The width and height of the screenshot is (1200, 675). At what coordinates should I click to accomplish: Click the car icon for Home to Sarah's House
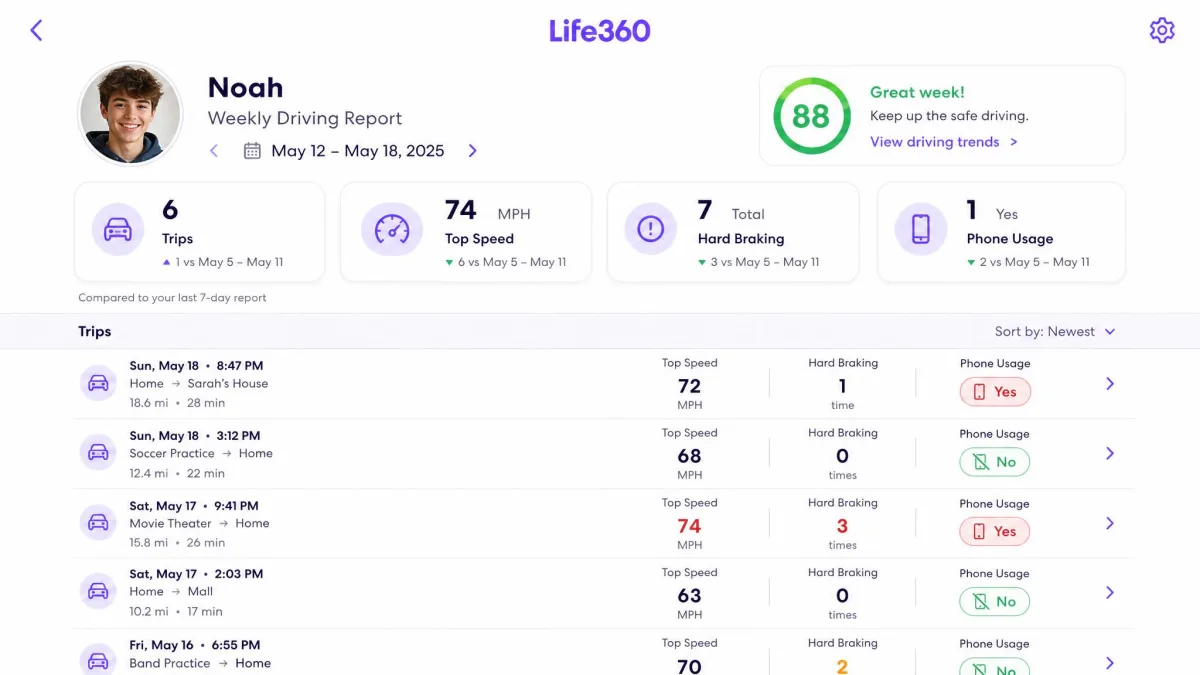tap(98, 383)
